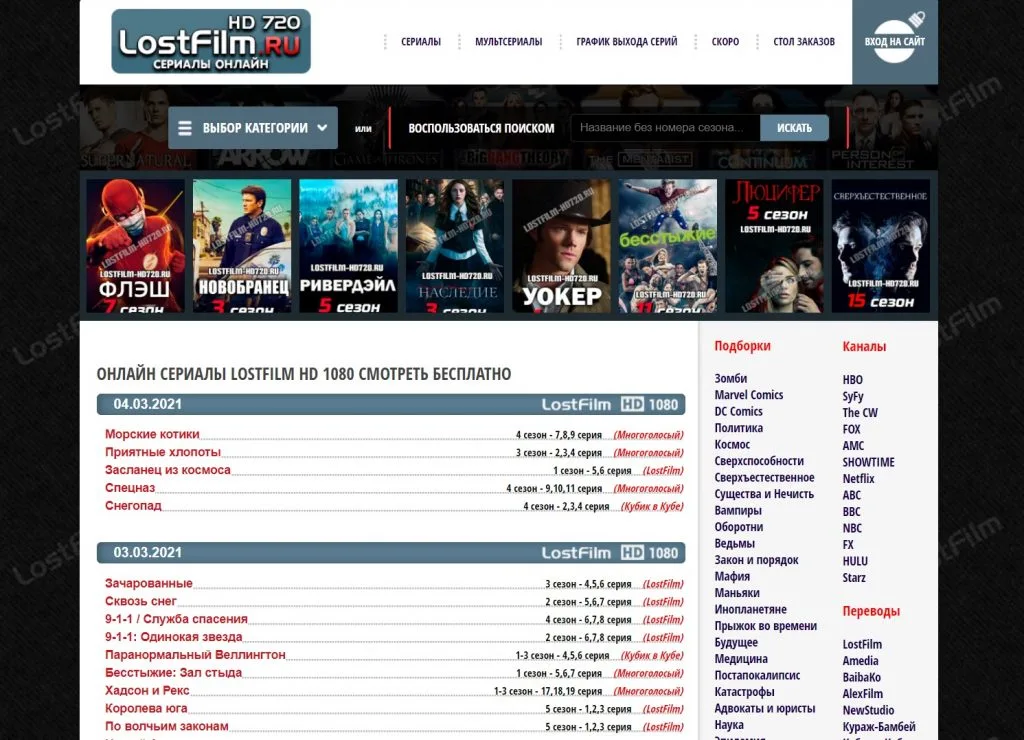Open the 'Флэш' season 7 poster

(135, 246)
